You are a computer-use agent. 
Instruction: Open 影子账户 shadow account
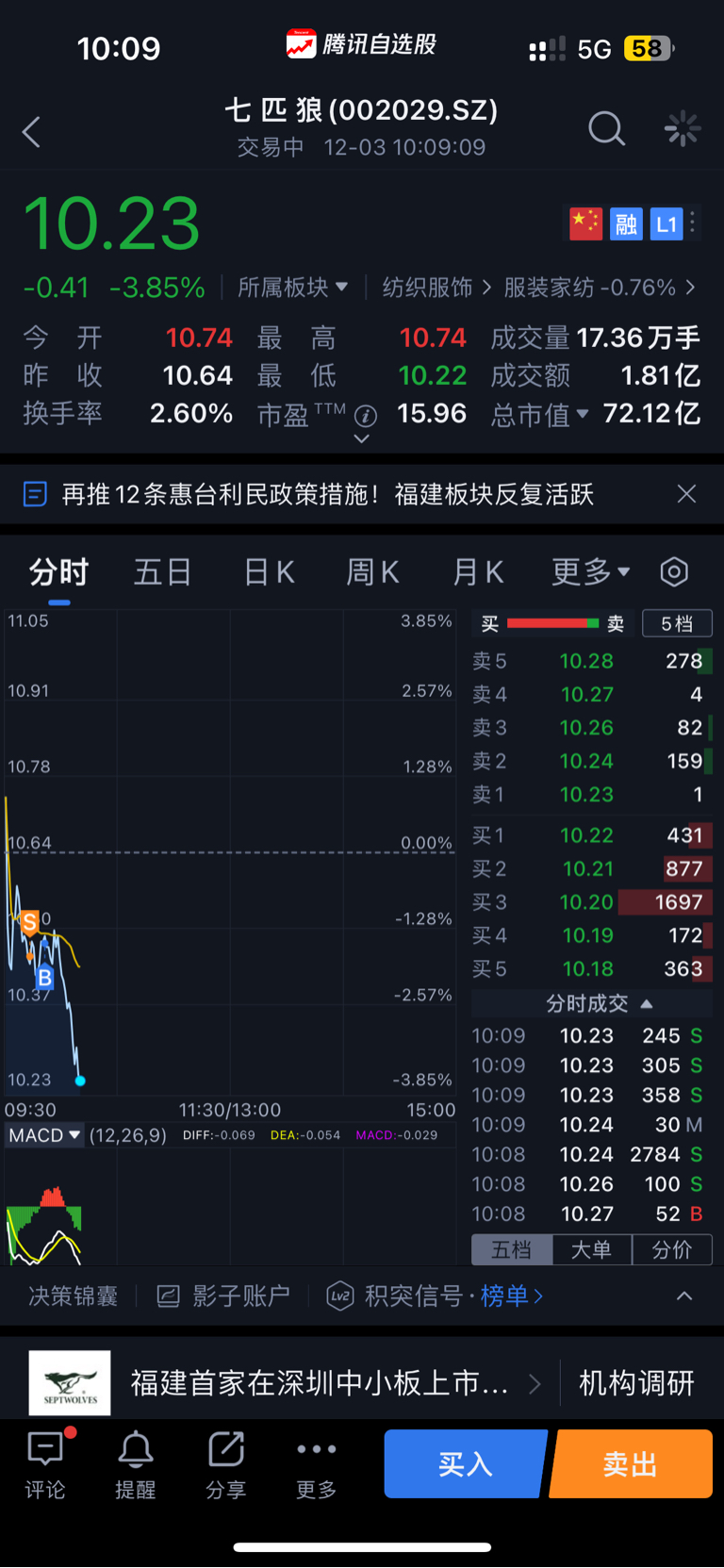point(223,1296)
